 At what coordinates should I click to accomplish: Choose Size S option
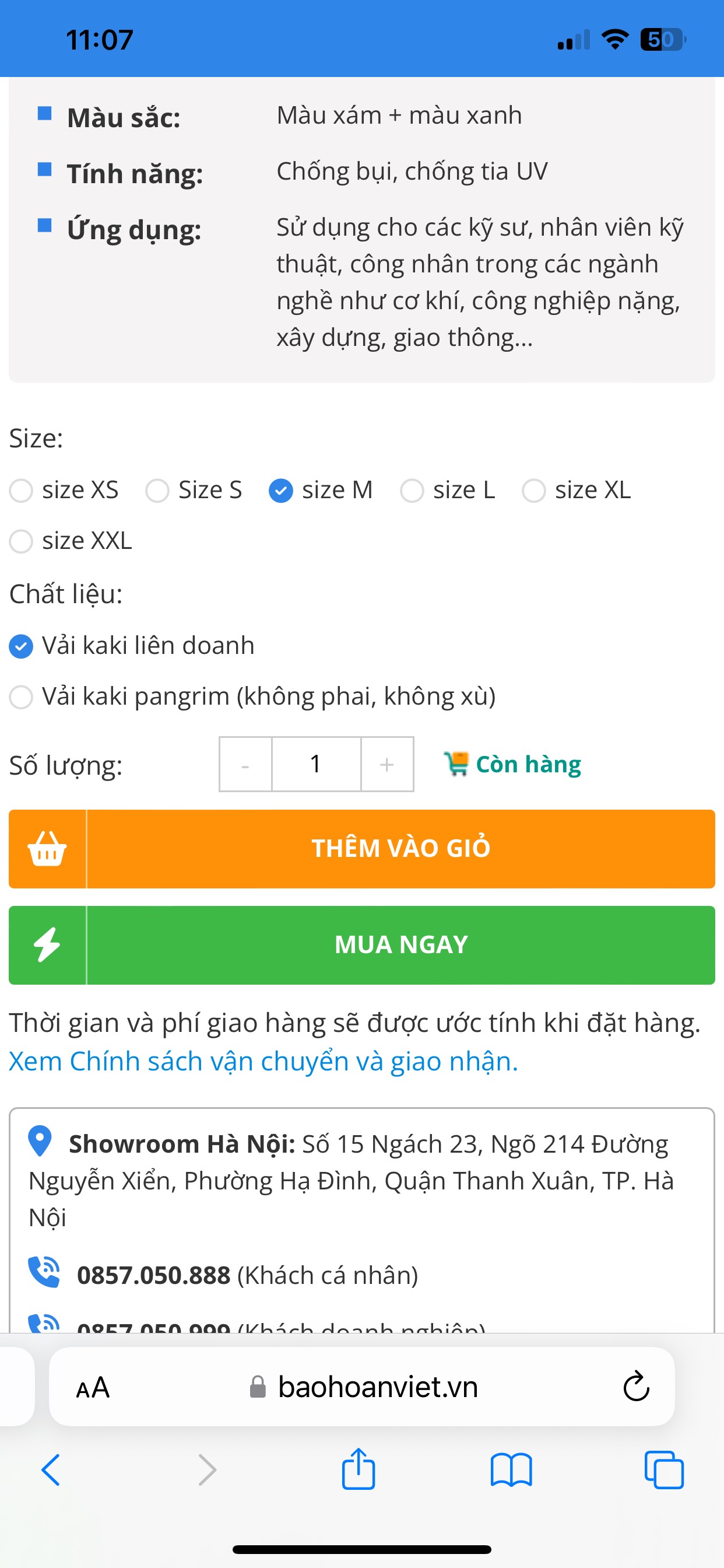pos(157,491)
